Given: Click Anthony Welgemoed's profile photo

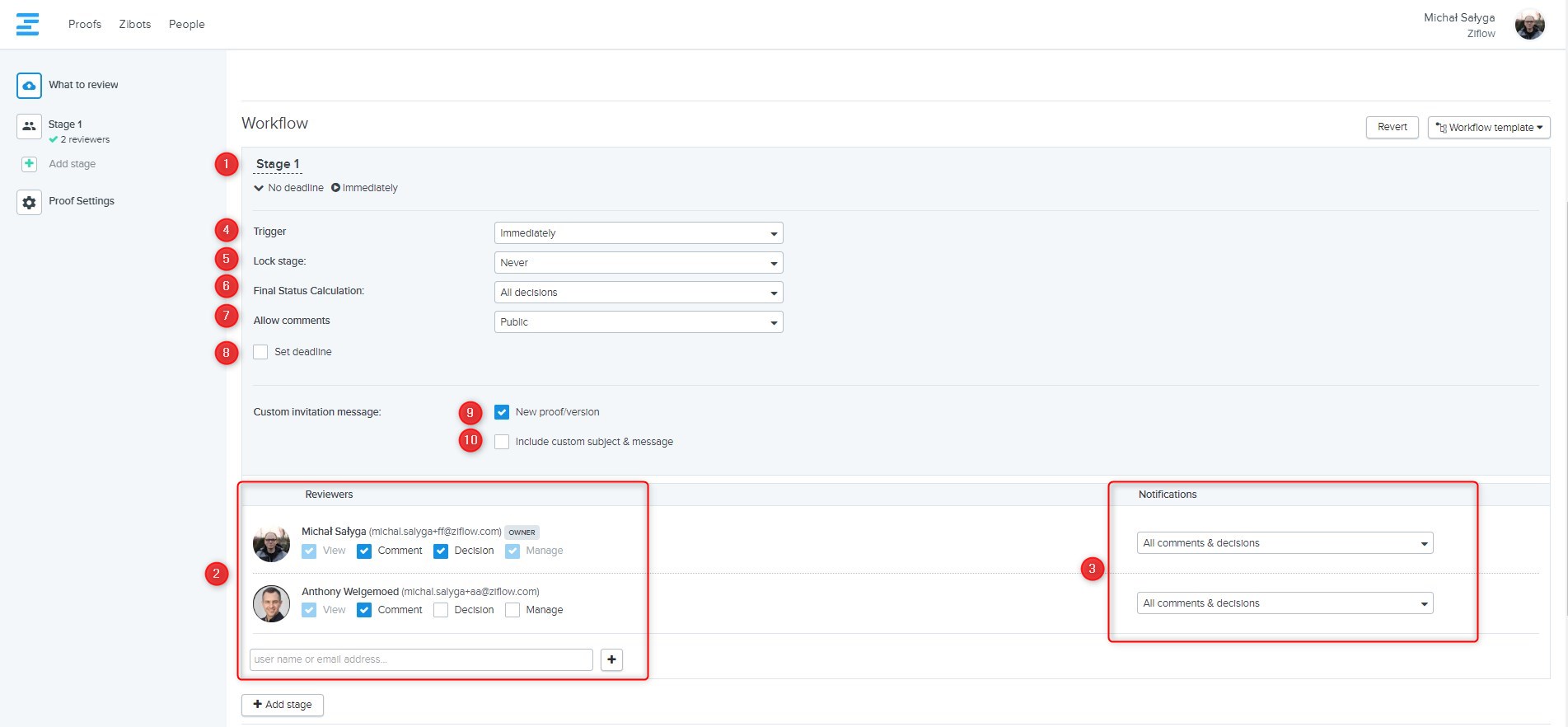Looking at the screenshot, I should point(271,603).
